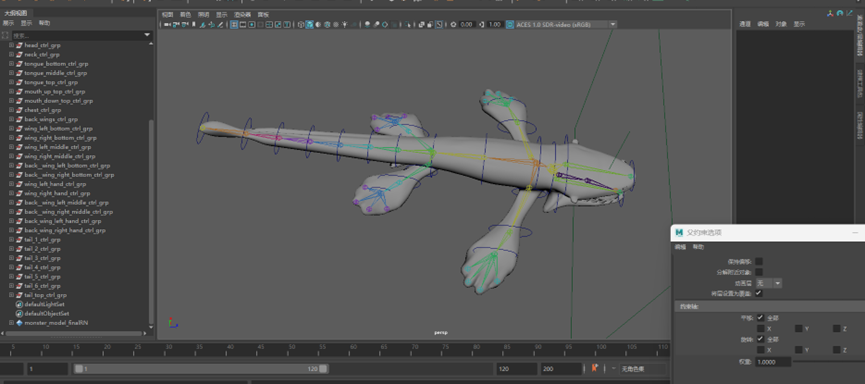Click the gamma icon beside 1.00 field
This screenshot has width=865, height=384.
pos(481,24)
